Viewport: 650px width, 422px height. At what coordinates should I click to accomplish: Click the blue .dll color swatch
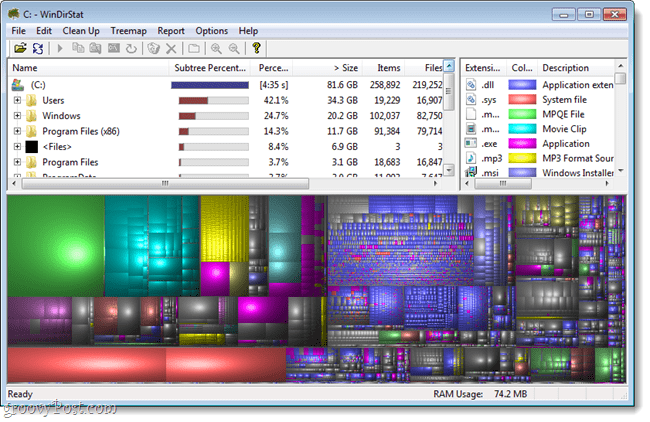coord(522,85)
